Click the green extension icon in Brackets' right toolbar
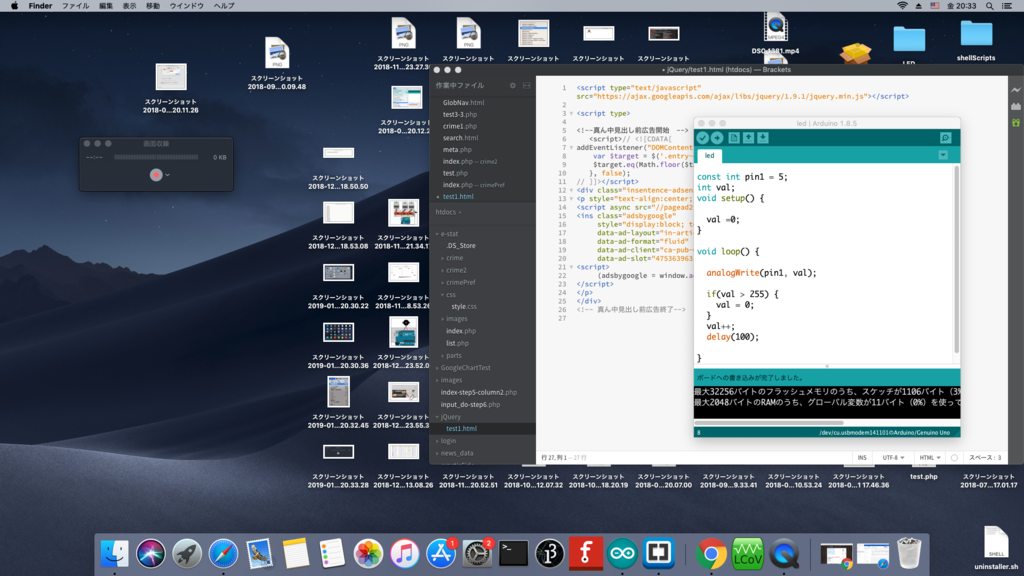 (1016, 123)
